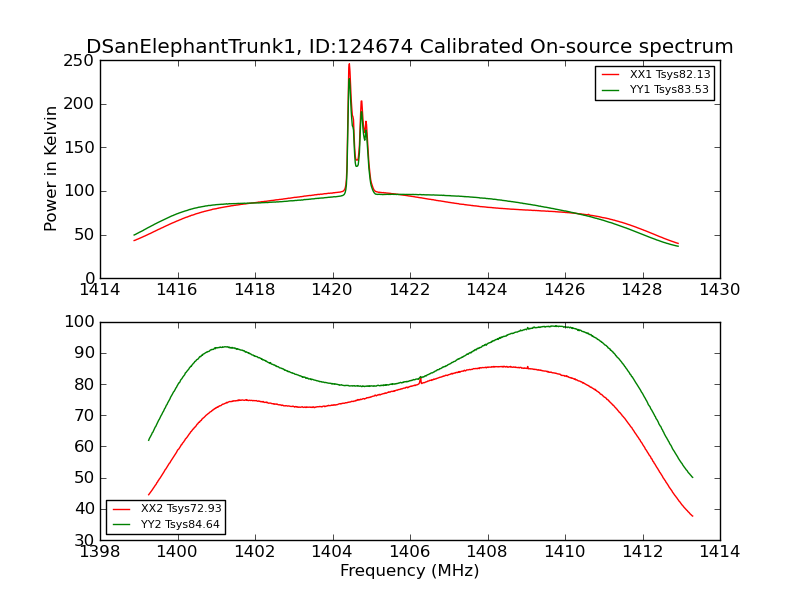Click the tallest red spectral peak near 1420.4
This screenshot has height=600, width=800.
349,65
